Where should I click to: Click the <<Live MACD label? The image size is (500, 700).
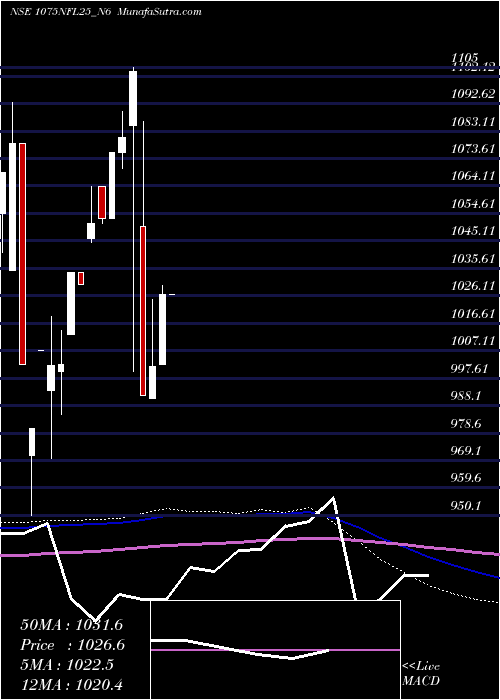coord(421,674)
